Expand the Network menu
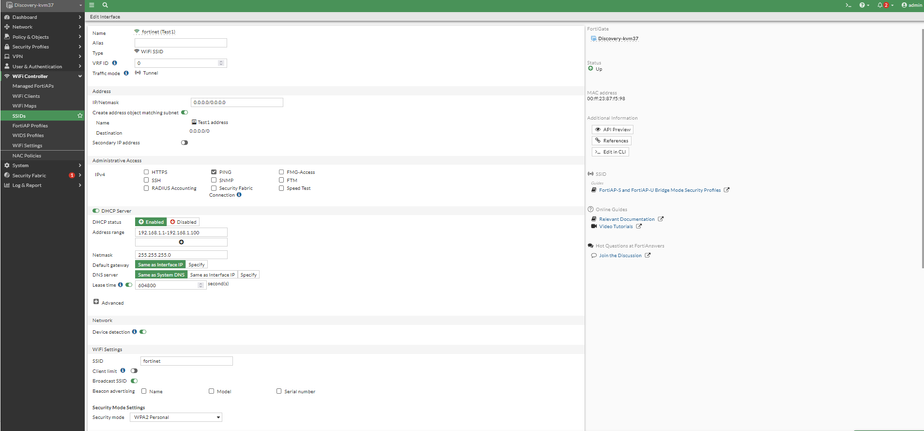 point(42,27)
